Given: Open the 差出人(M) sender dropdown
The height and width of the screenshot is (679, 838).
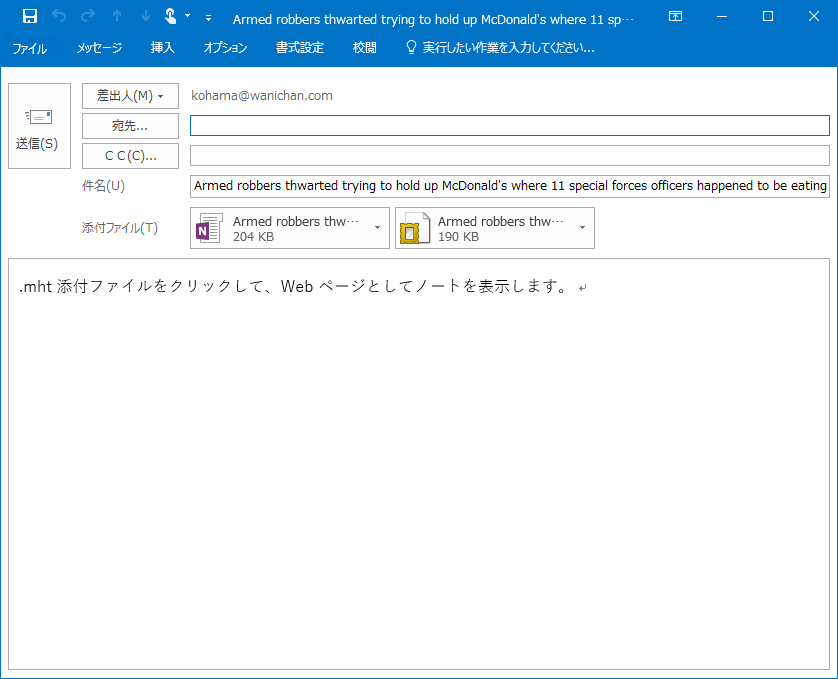Looking at the screenshot, I should [x=130, y=96].
